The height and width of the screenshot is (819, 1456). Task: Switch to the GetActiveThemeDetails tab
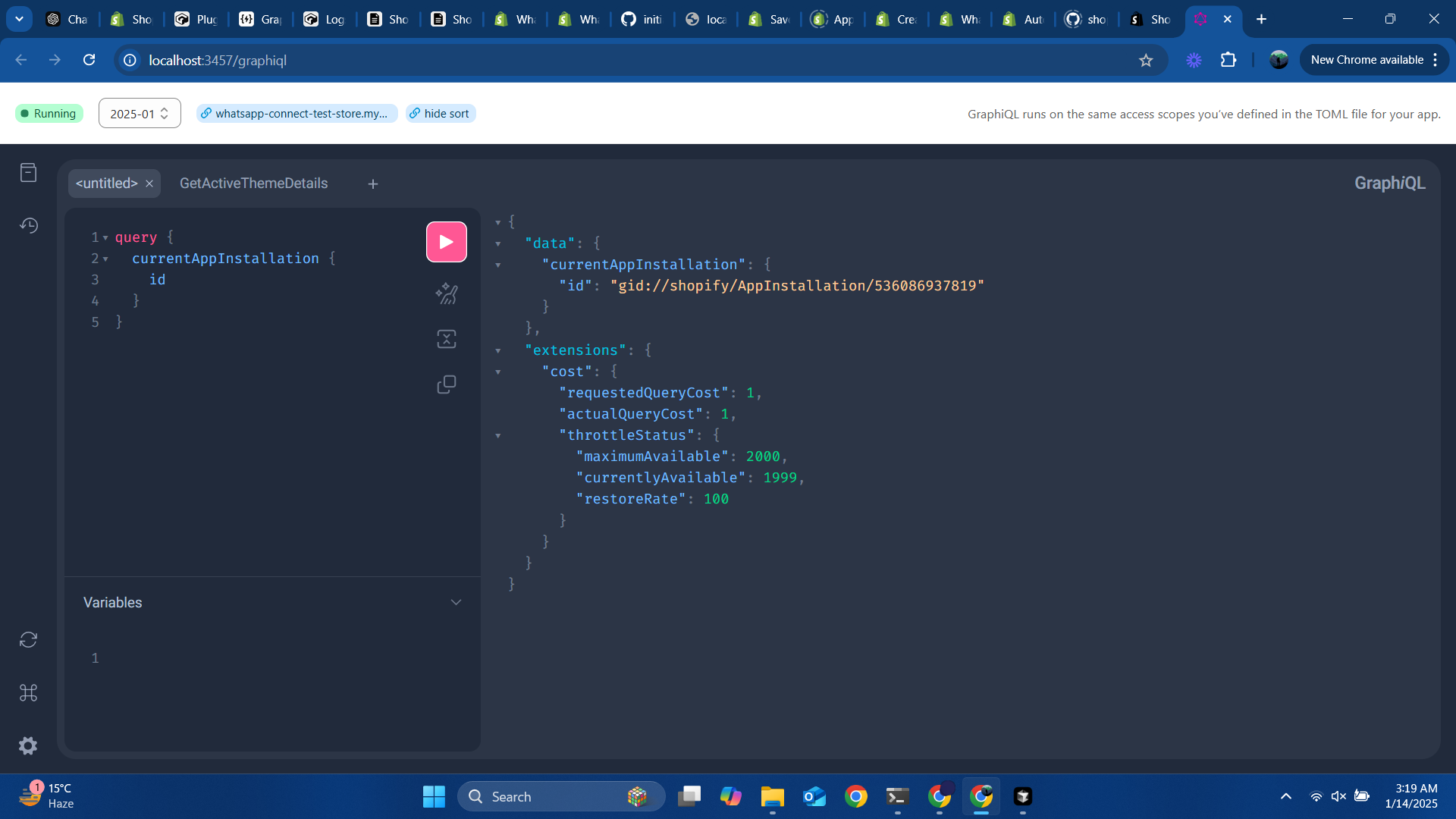253,184
